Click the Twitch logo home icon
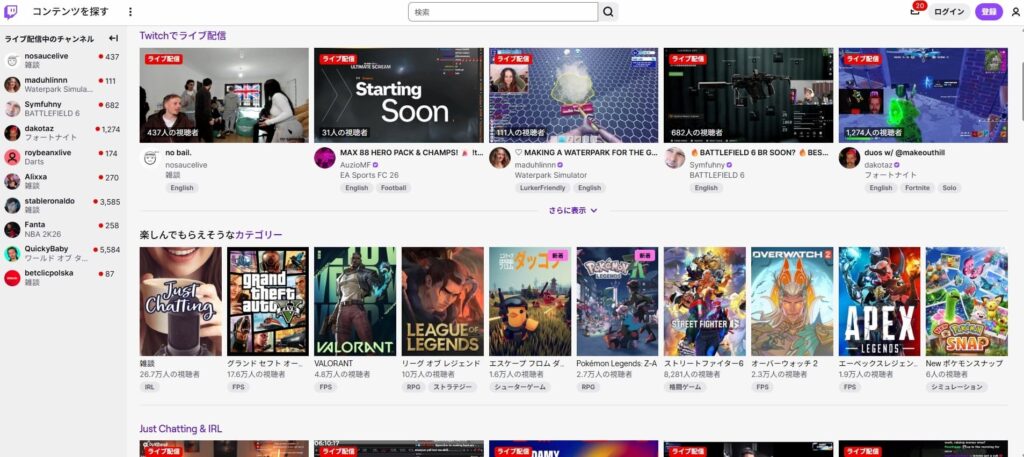1024x457 pixels. click(12, 12)
